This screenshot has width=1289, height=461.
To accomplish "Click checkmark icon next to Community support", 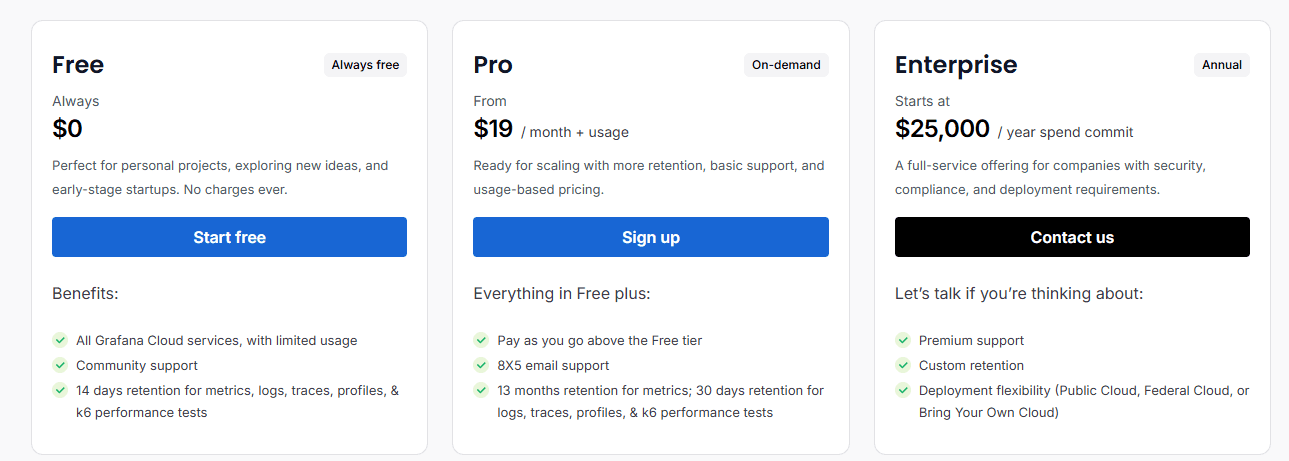I will click(60, 365).
